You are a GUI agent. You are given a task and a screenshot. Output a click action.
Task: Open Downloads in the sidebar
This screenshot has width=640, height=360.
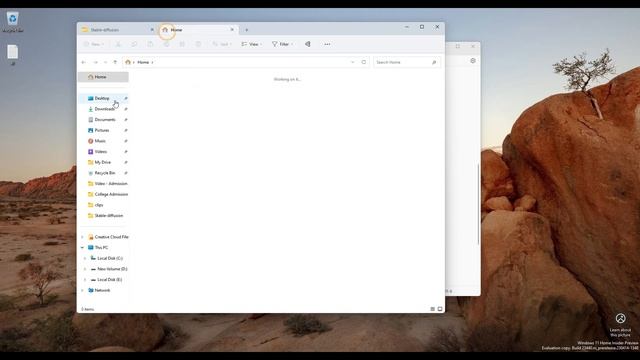click(x=103, y=109)
